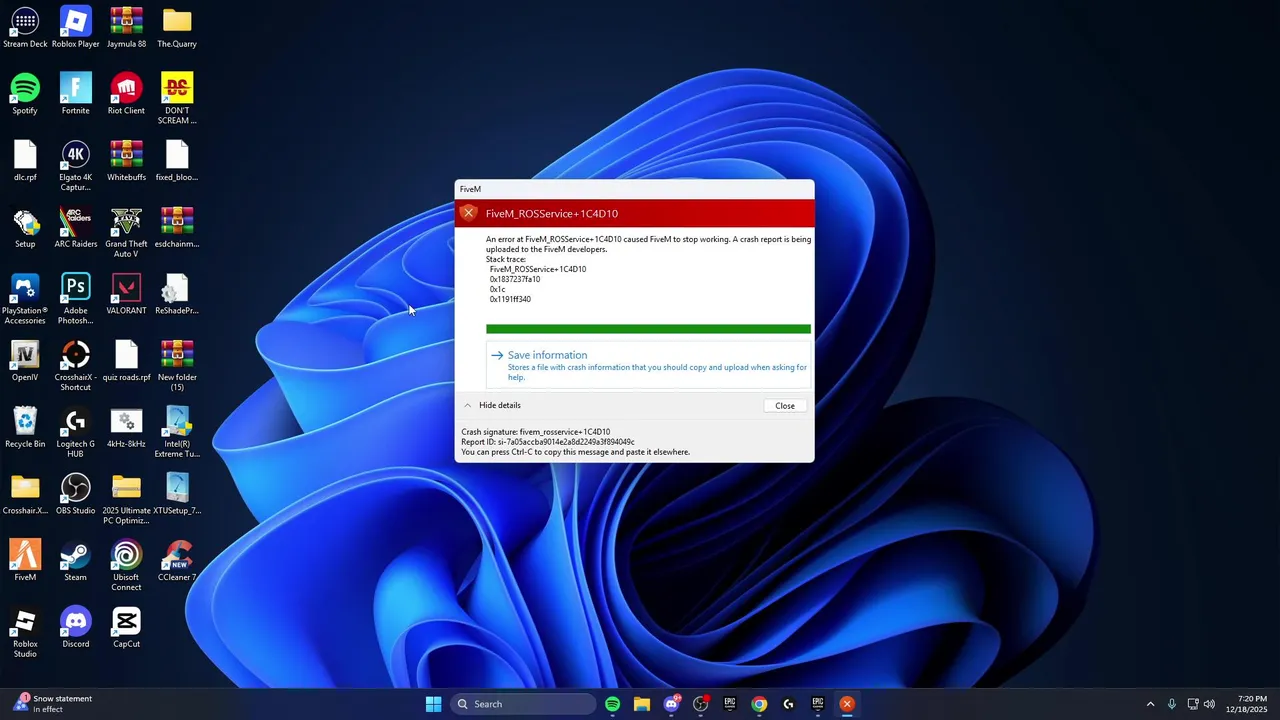Open Google Chrome from the taskbar
The width and height of the screenshot is (1280, 720).
click(759, 704)
